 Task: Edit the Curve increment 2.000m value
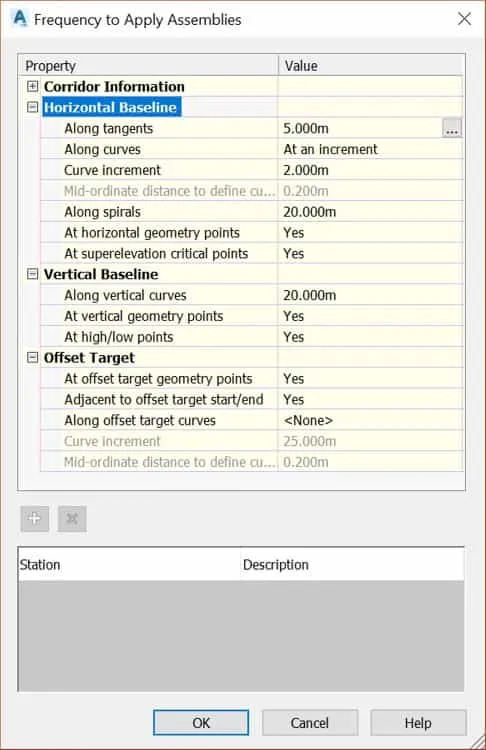371,170
